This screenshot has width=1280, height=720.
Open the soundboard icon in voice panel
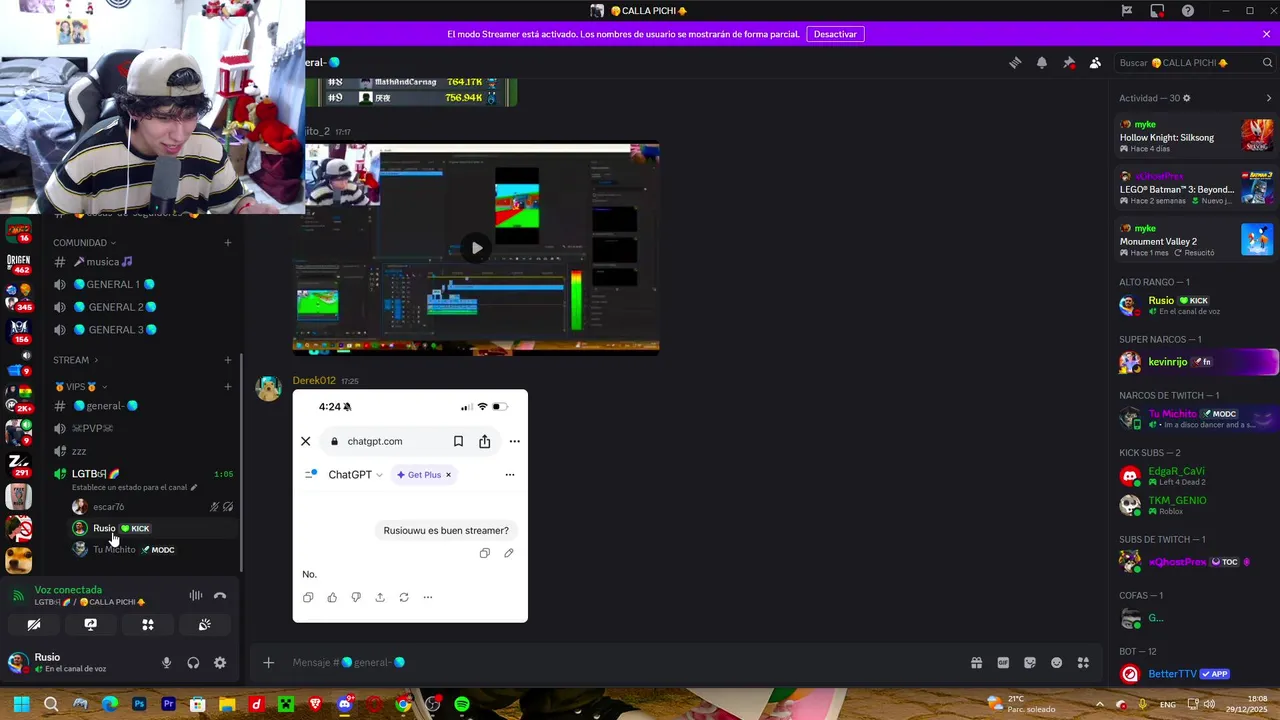(205, 625)
